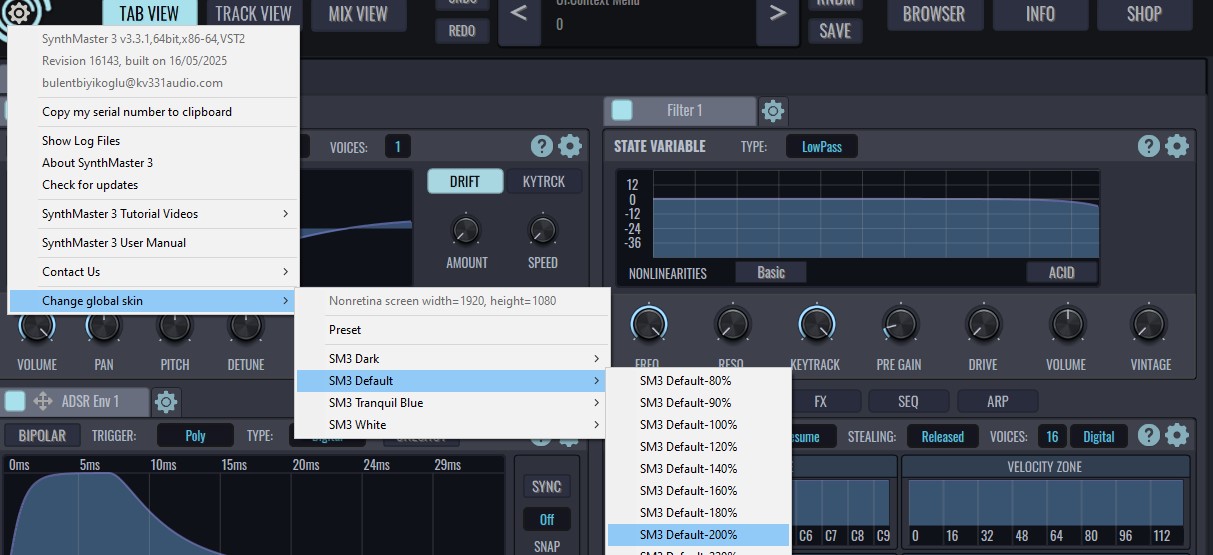Expand the Contact Us submenu

154,272
